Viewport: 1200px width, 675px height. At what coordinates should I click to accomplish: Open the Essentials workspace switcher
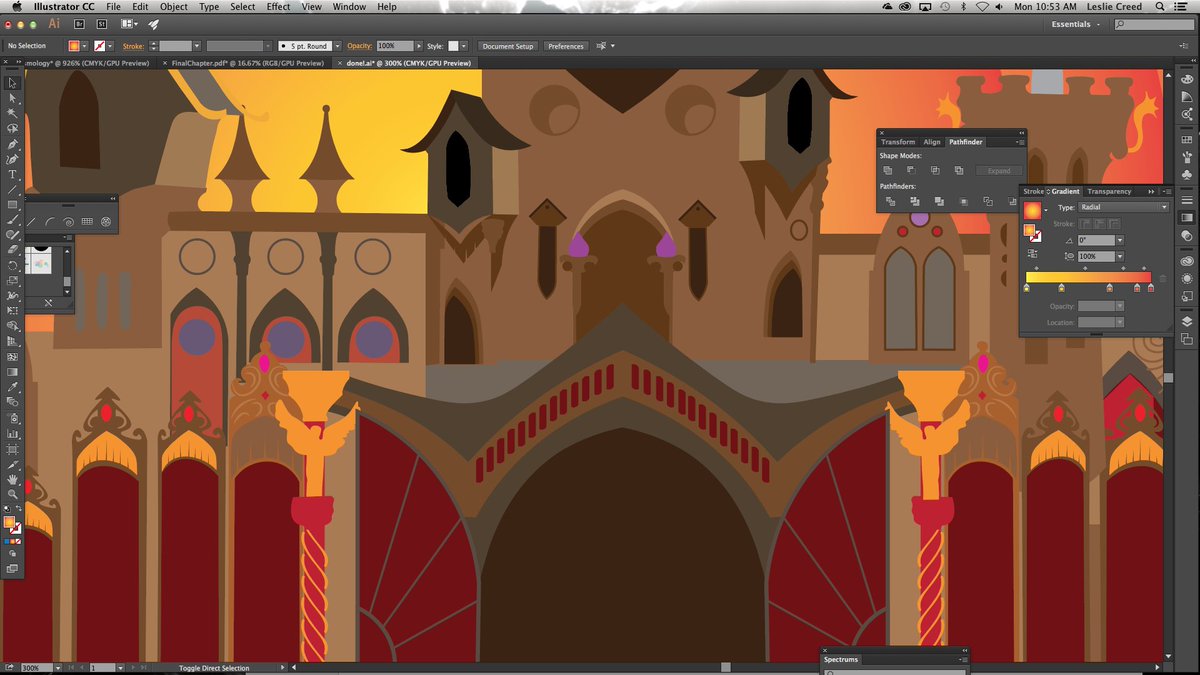1075,24
